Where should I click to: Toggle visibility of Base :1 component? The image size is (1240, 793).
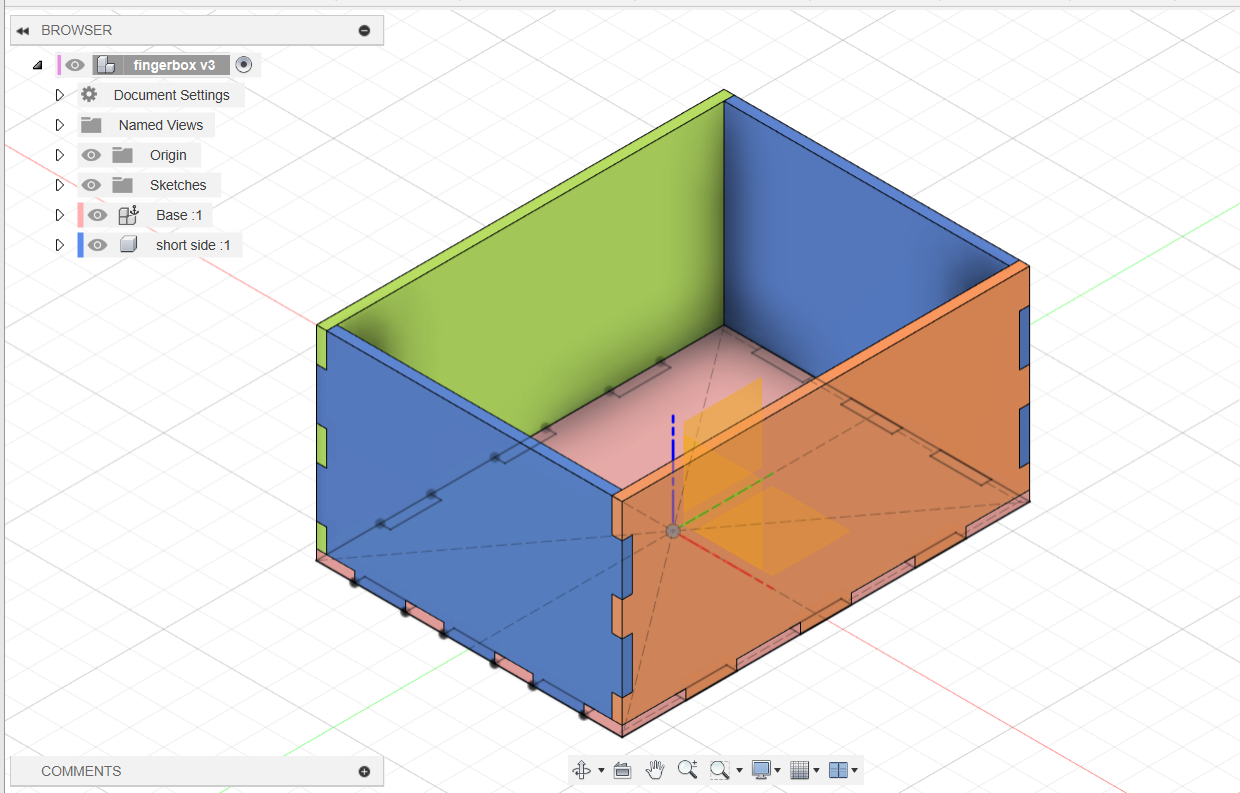click(97, 215)
